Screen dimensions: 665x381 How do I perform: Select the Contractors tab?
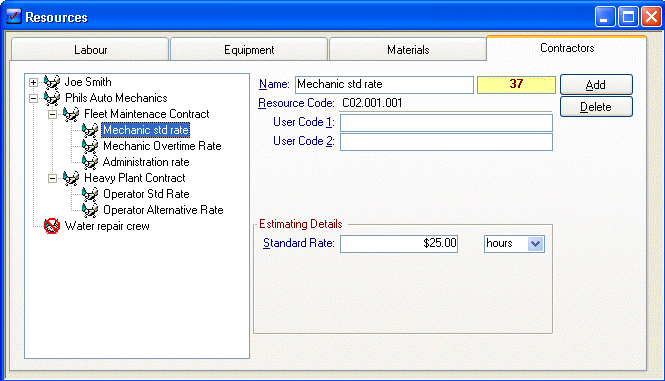pos(567,48)
